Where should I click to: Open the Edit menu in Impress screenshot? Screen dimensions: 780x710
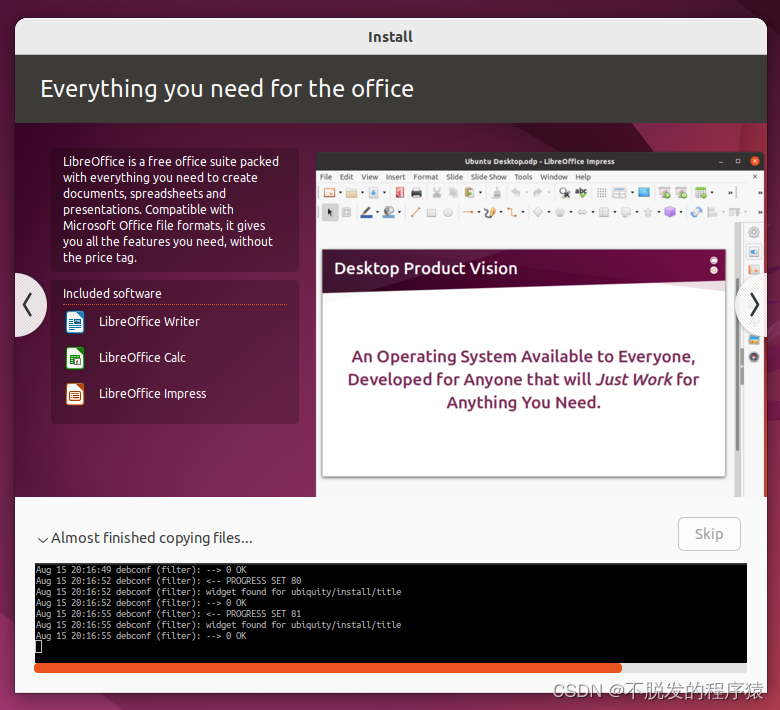pyautogui.click(x=346, y=177)
